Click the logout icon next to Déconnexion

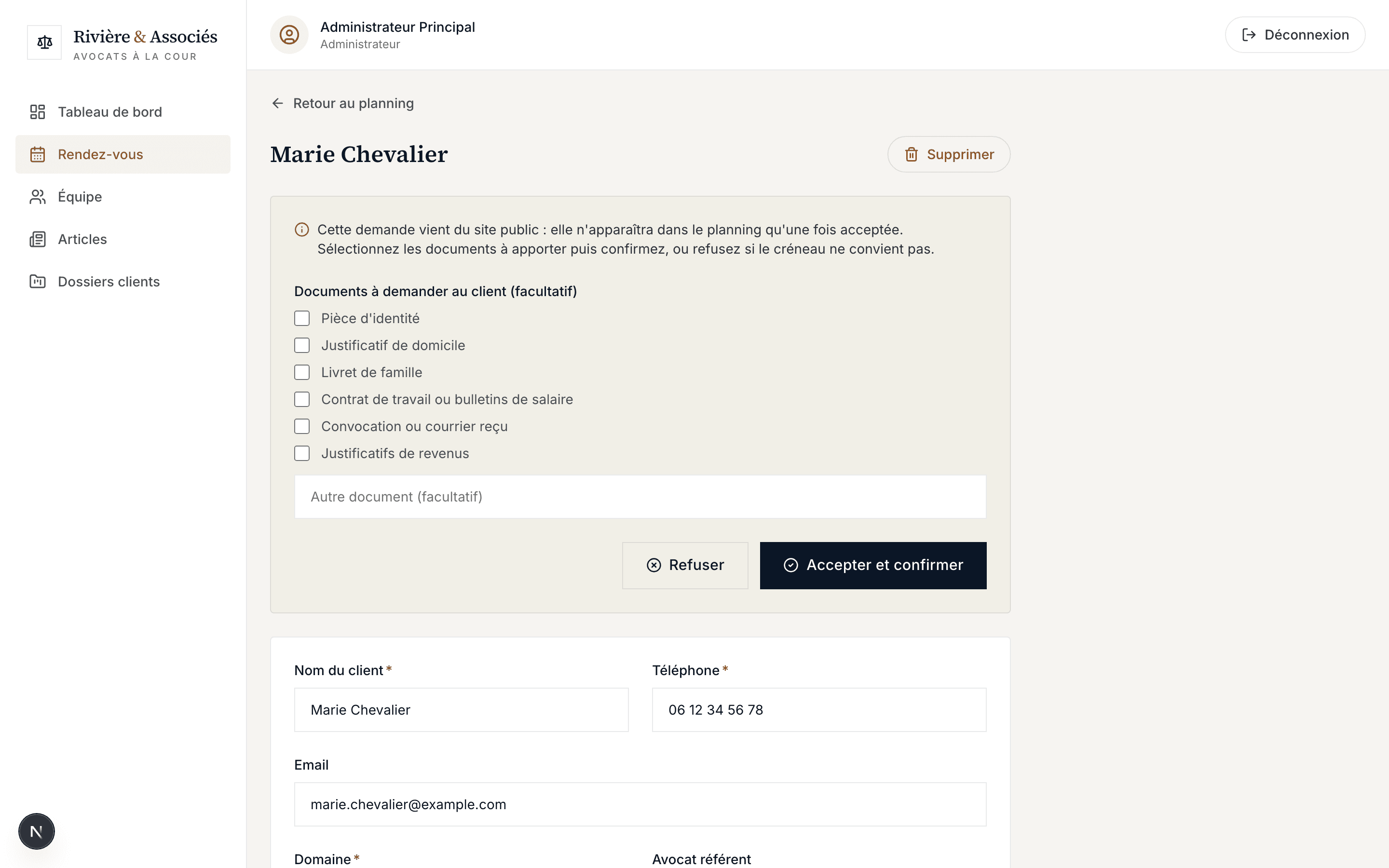(1248, 35)
